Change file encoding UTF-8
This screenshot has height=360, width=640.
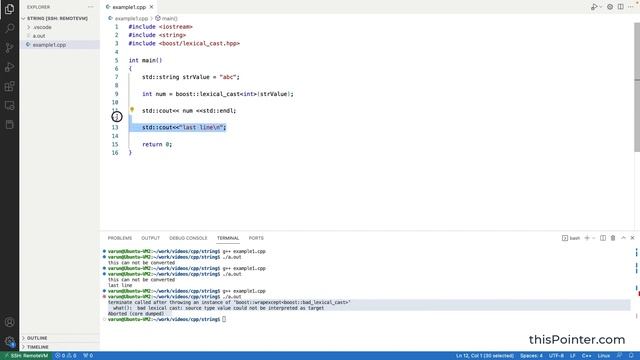556,356
